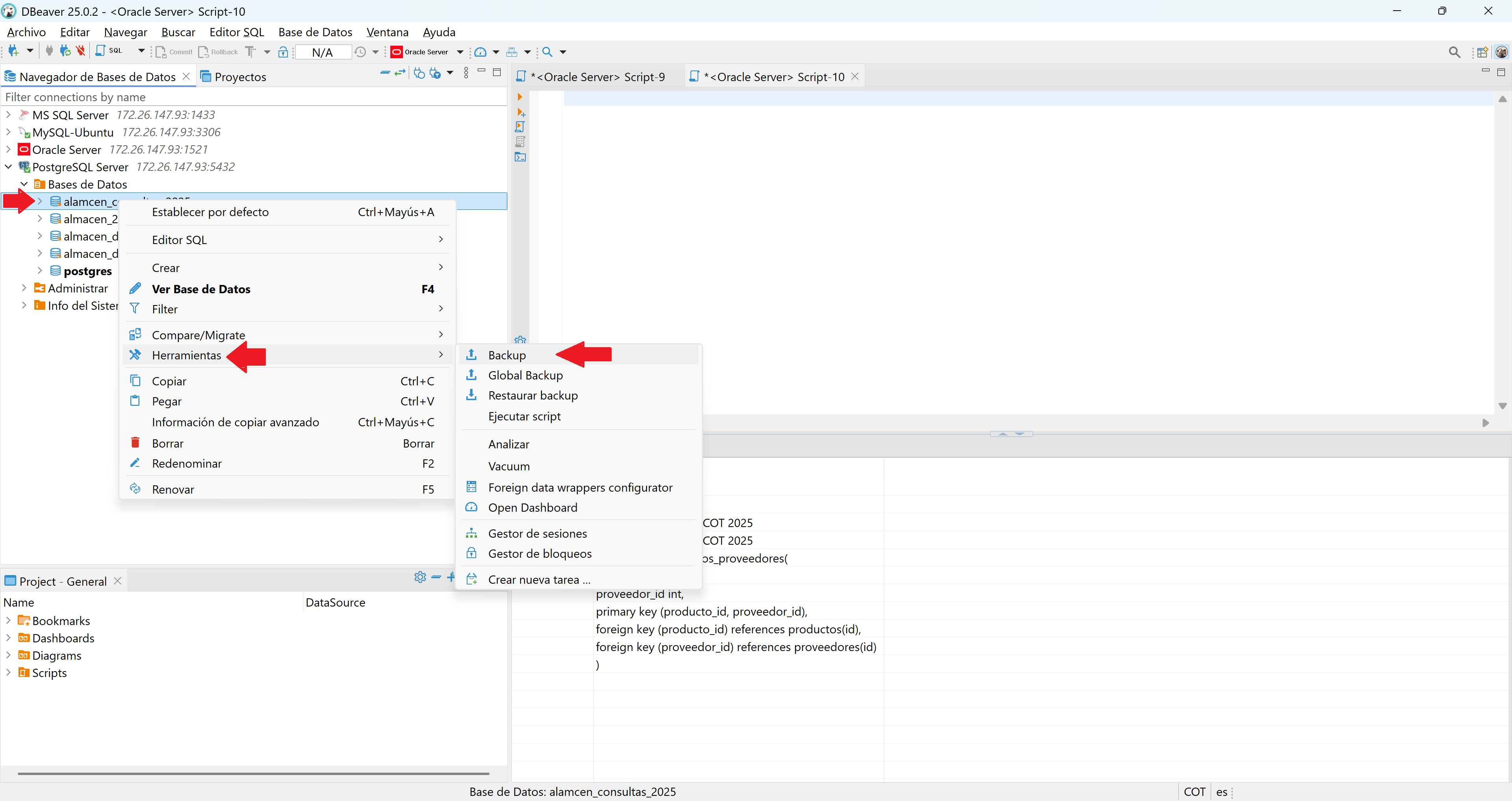Click Execute SQL script icon
This screenshot has width=1512, height=801.
pos(520,127)
